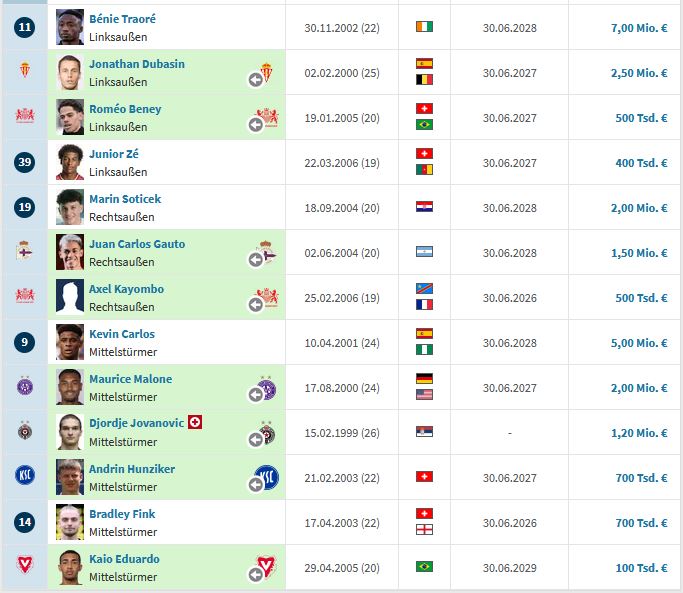Click the loan arrow icon beside Jonathan Dubasin
The width and height of the screenshot is (683, 593).
point(256,80)
